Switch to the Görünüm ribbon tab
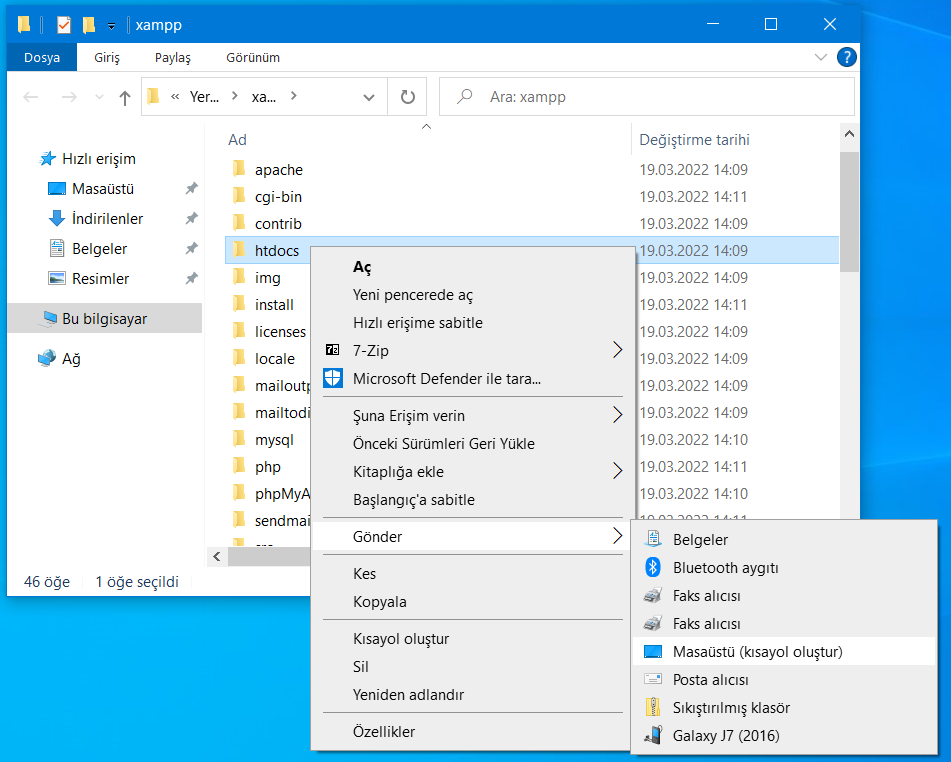951x762 pixels. [x=253, y=58]
